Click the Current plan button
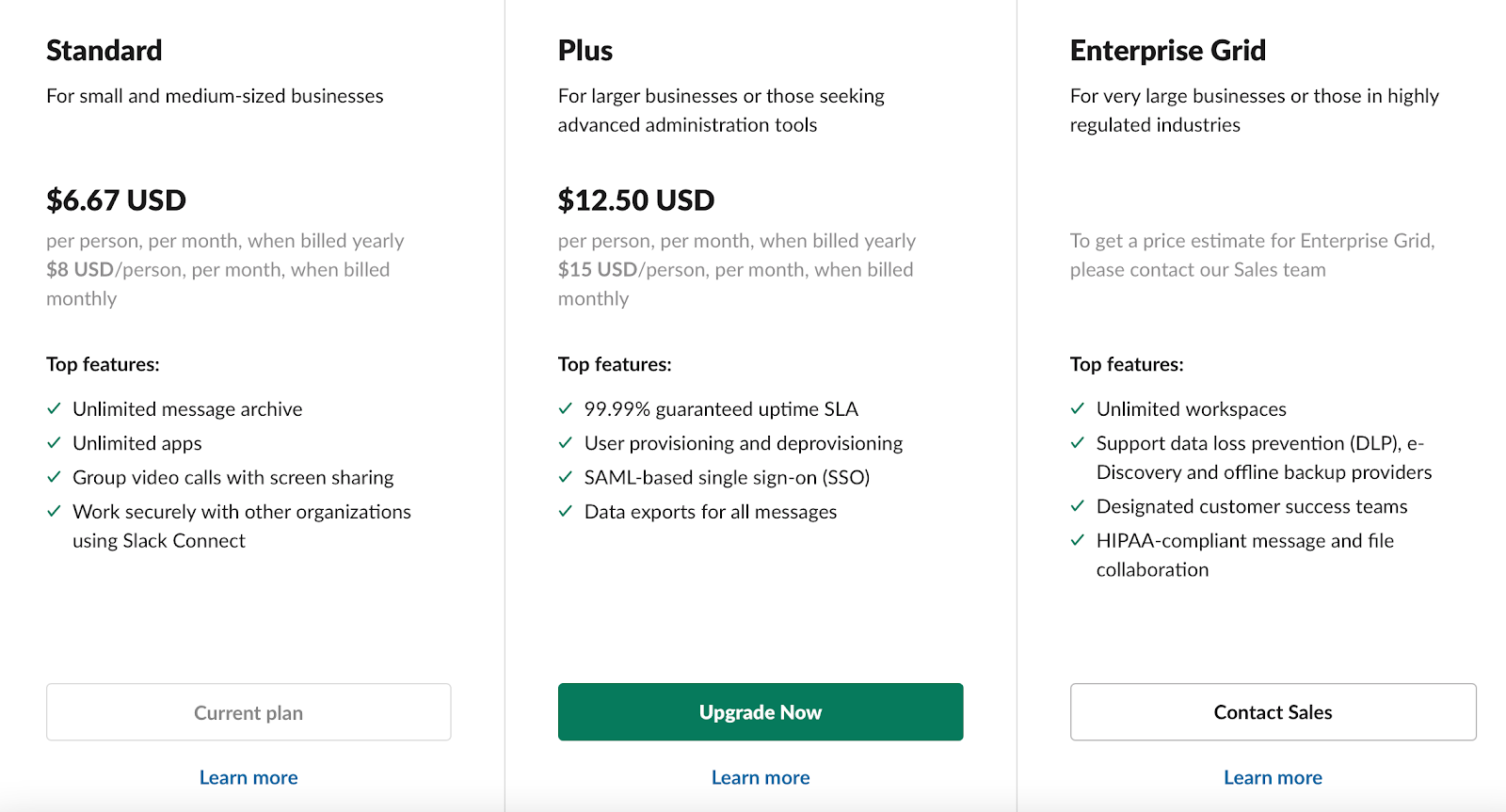The height and width of the screenshot is (812, 1506). click(x=248, y=712)
